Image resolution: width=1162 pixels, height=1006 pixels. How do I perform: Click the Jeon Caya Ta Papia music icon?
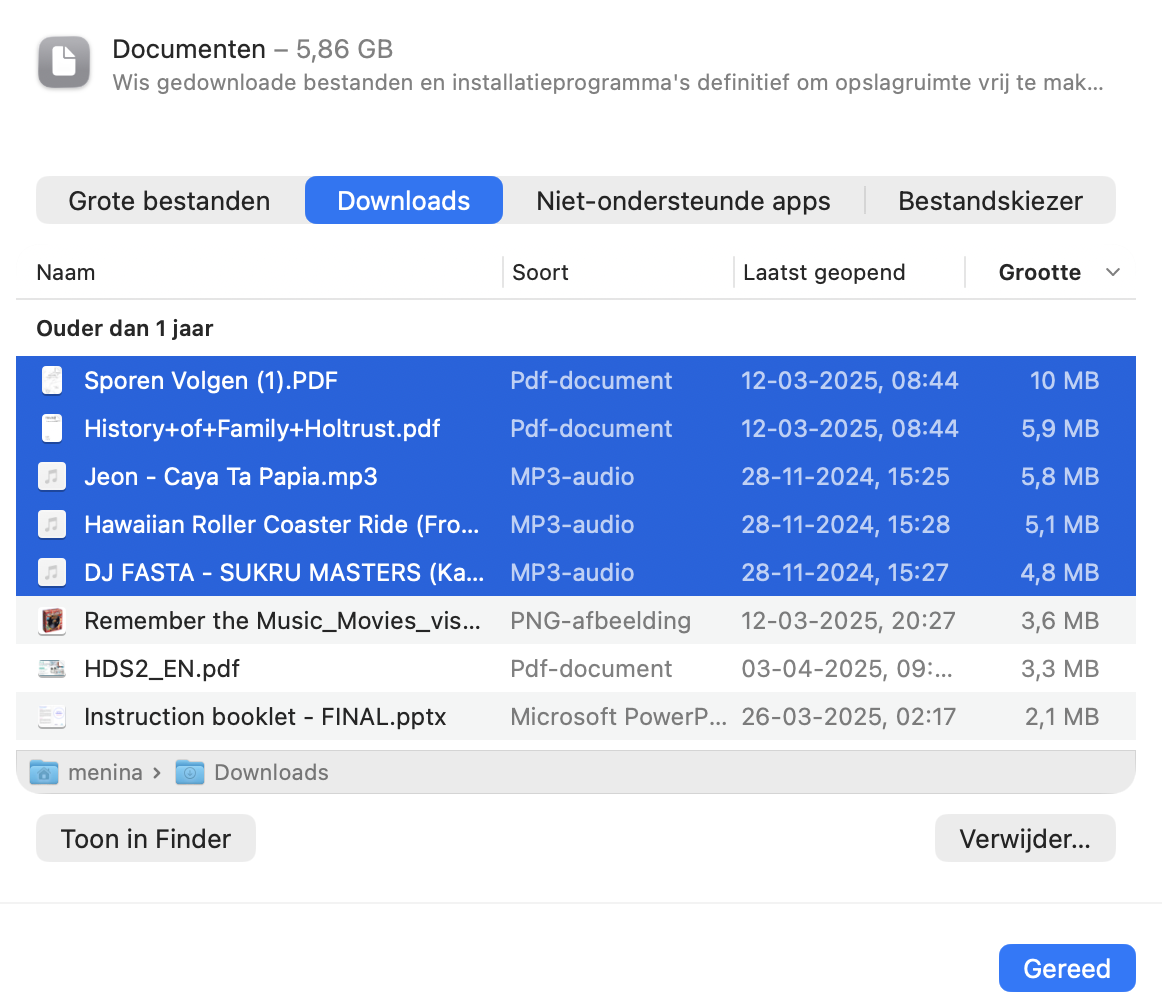click(51, 476)
